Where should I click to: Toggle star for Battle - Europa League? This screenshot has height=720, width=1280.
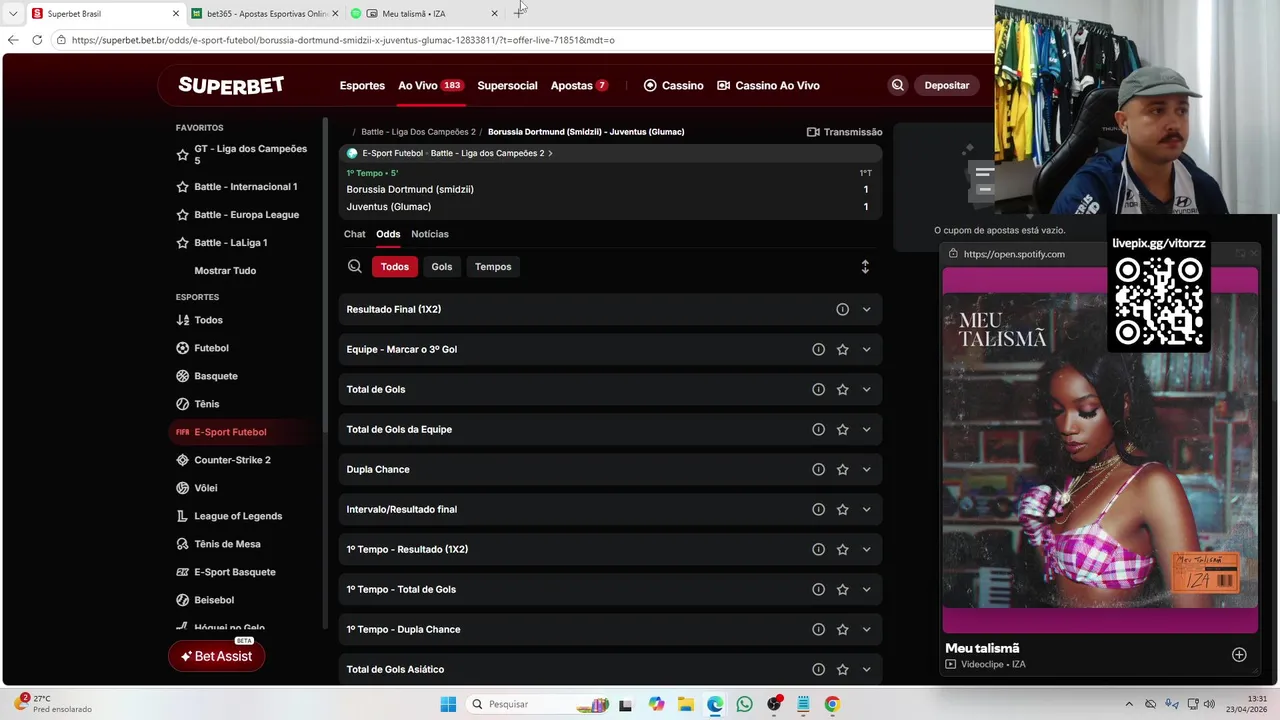[182, 215]
